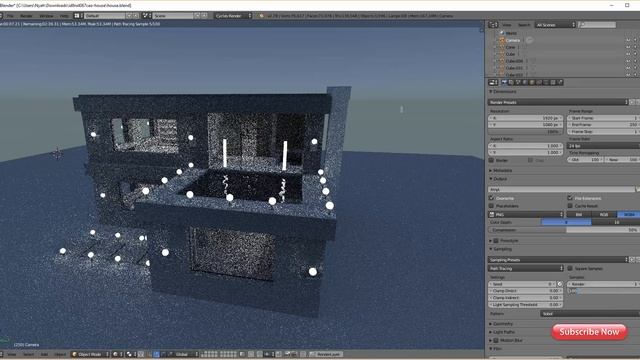Click the outliner search field
Image resolution: width=640 pixels, height=360 pixels.
pos(598,25)
